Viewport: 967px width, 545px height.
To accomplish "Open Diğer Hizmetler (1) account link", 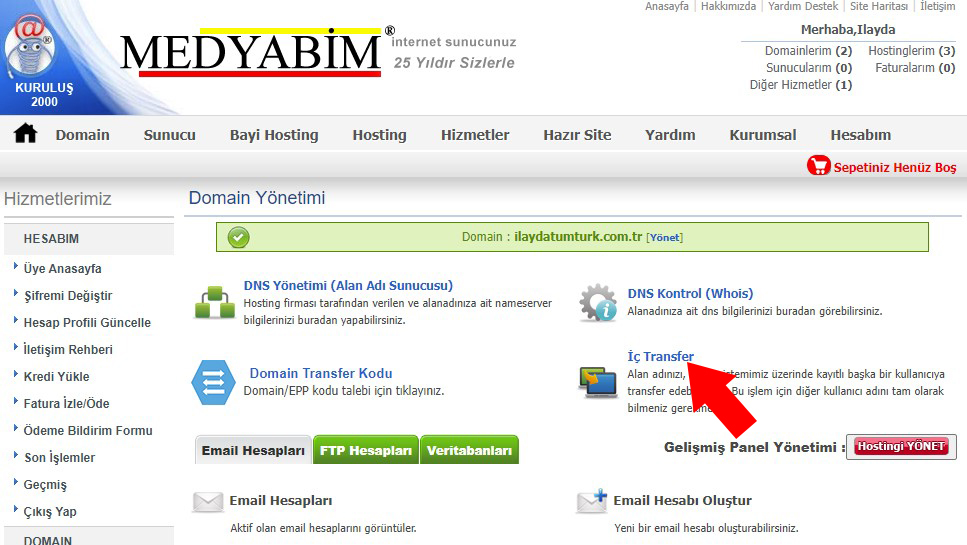I will point(800,85).
